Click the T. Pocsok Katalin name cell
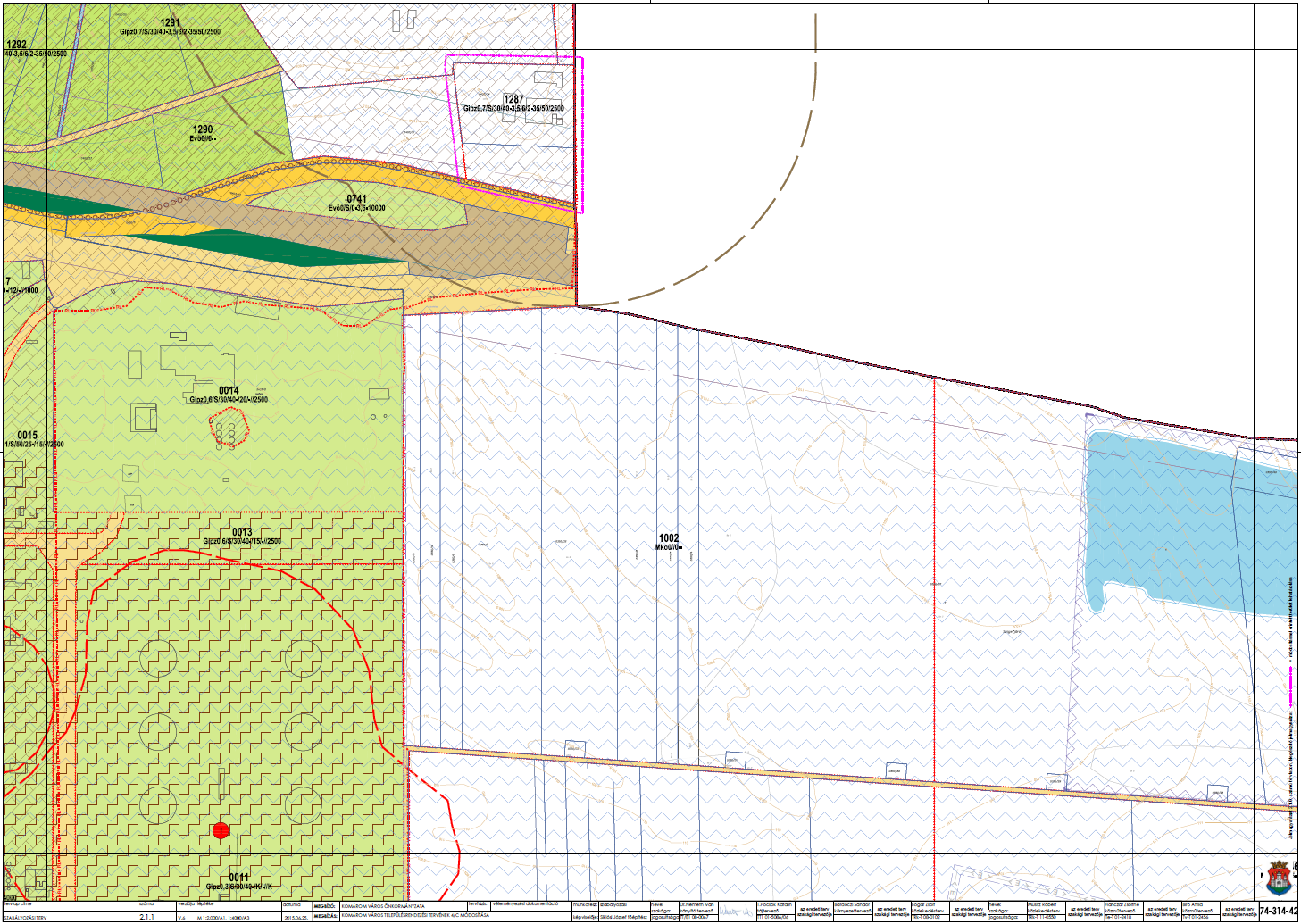 click(775, 904)
